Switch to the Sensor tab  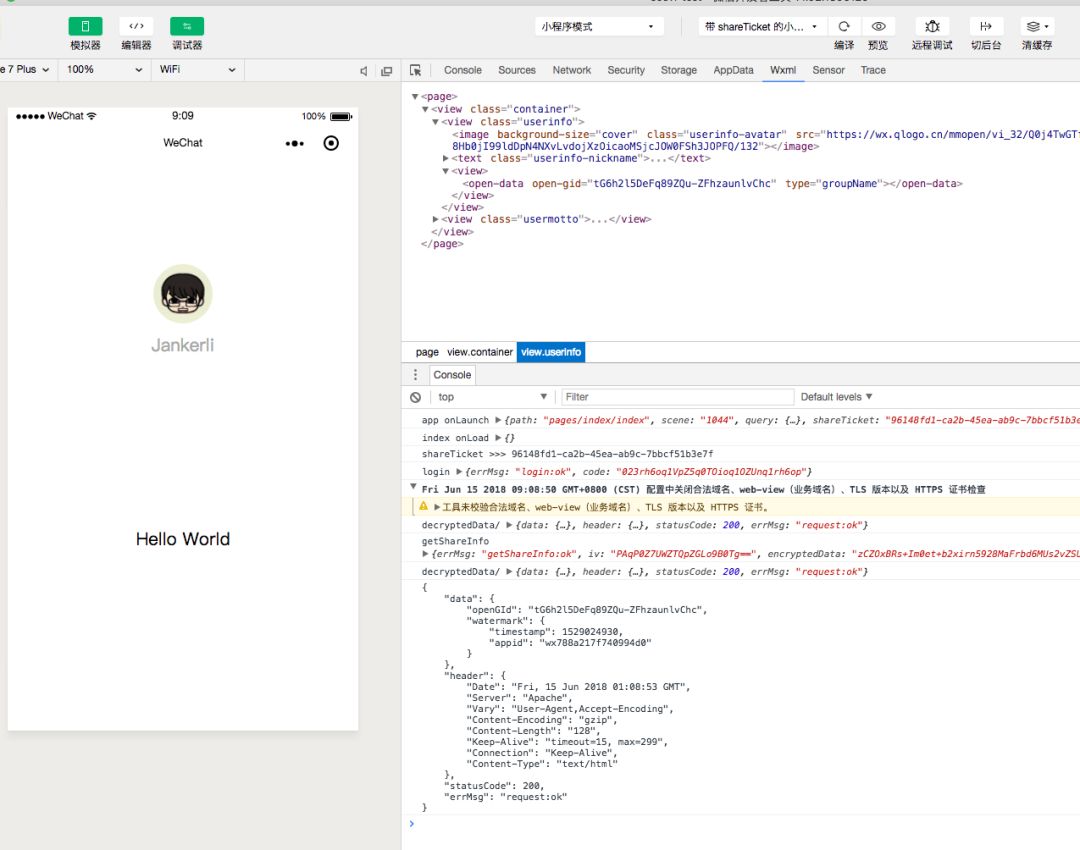point(829,70)
